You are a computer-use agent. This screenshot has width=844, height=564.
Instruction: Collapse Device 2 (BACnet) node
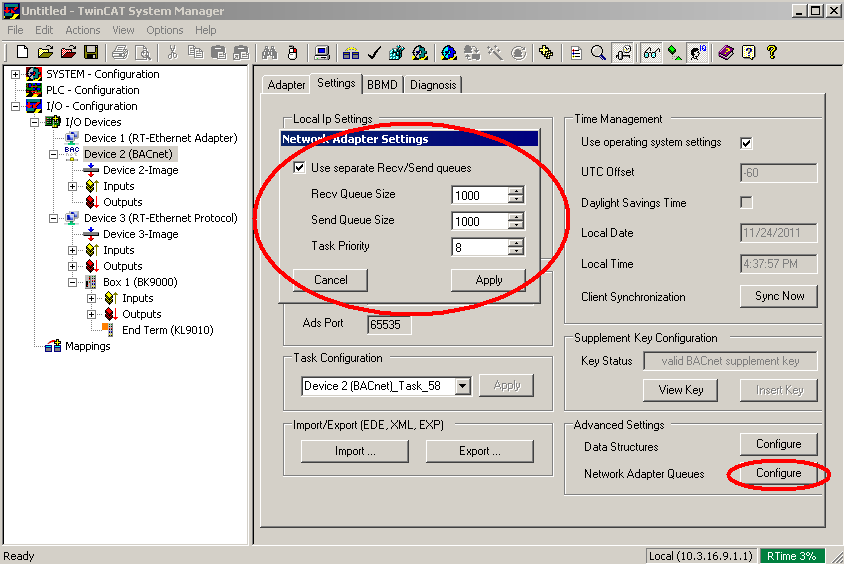point(53,154)
